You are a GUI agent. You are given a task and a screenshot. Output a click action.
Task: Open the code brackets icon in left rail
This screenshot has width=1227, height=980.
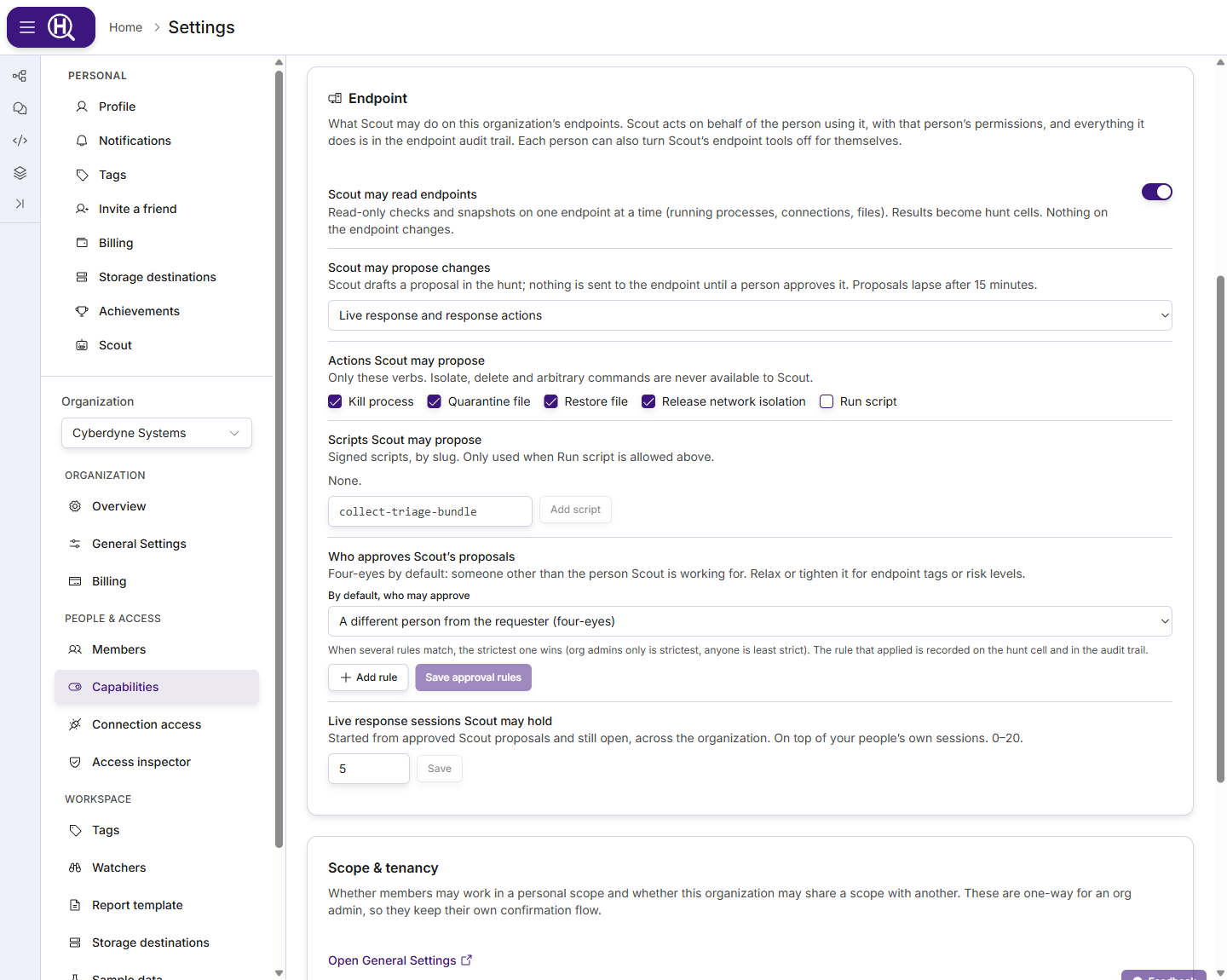(x=20, y=141)
